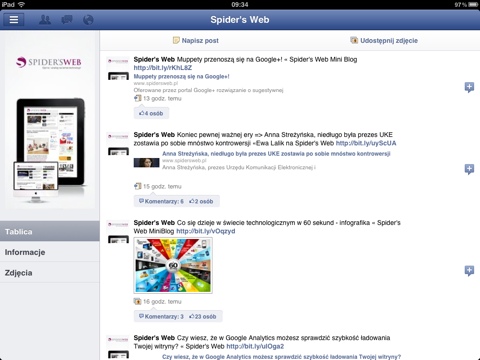Open notifications globe icon
480x360 pixels.
(88, 20)
